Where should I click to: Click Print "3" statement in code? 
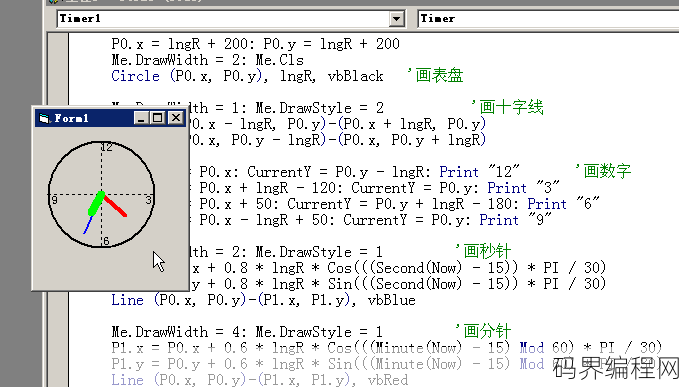click(x=523, y=188)
